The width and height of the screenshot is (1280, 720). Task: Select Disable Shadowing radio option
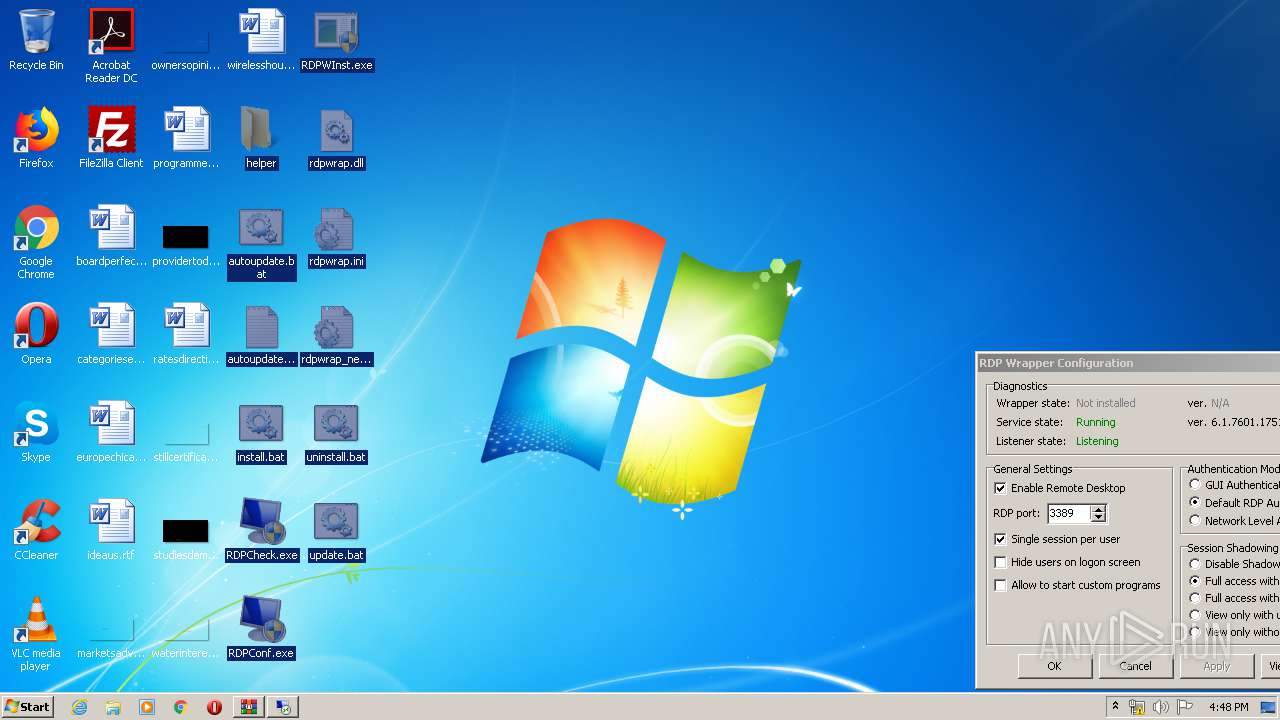(1195, 564)
